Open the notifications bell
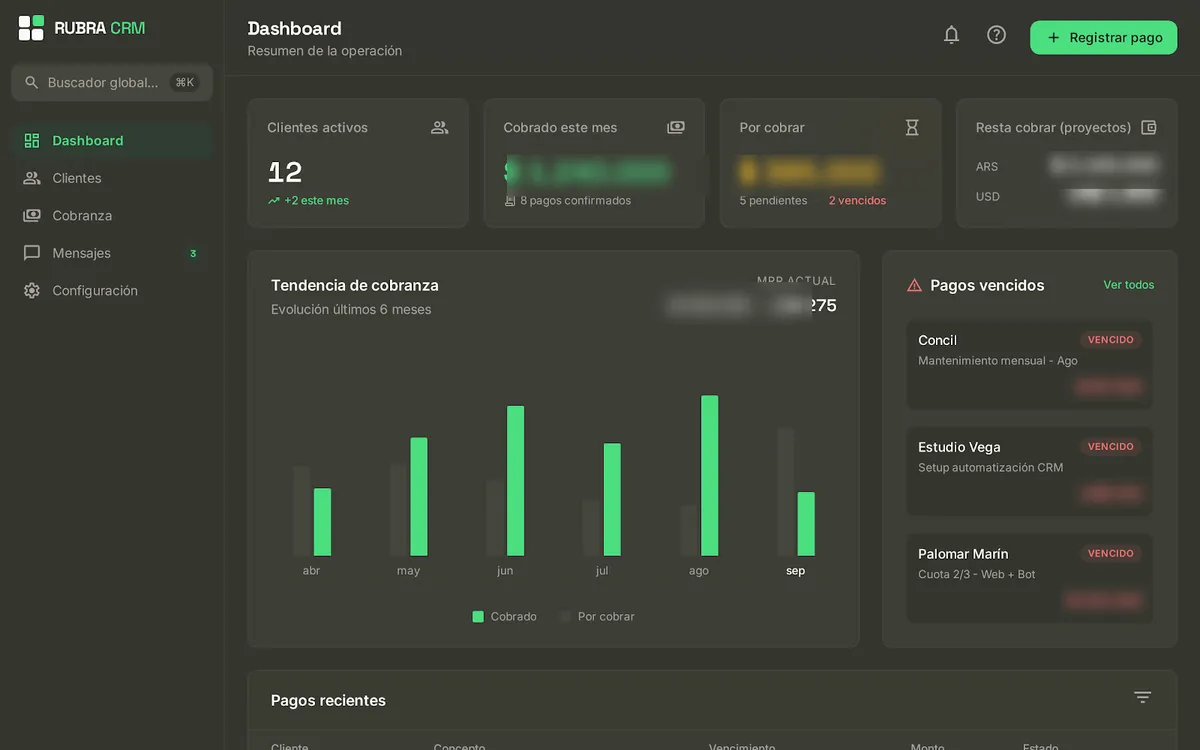 click(x=951, y=35)
